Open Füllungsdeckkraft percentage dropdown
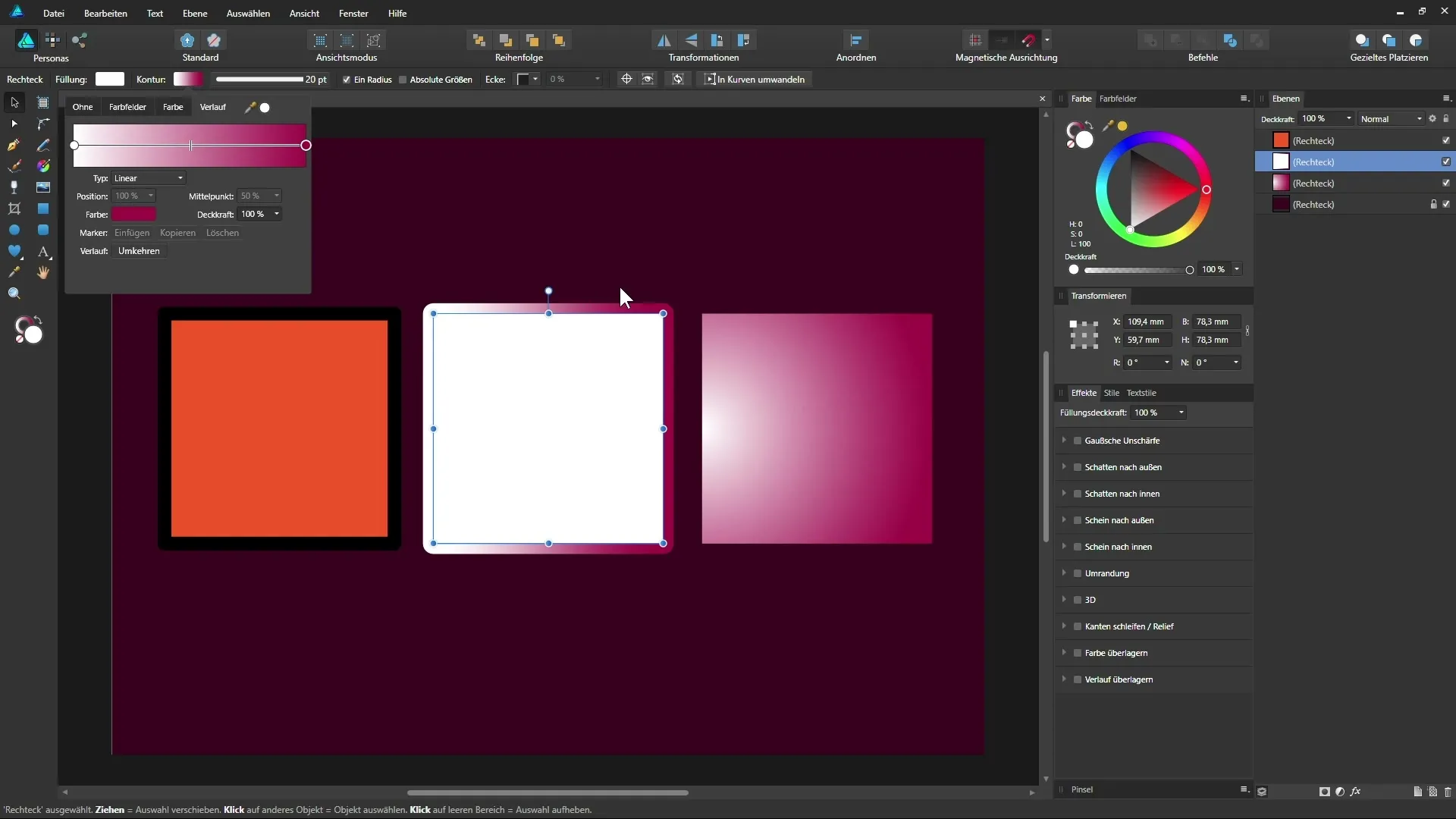Screen dimensions: 1456x819 [1181, 413]
